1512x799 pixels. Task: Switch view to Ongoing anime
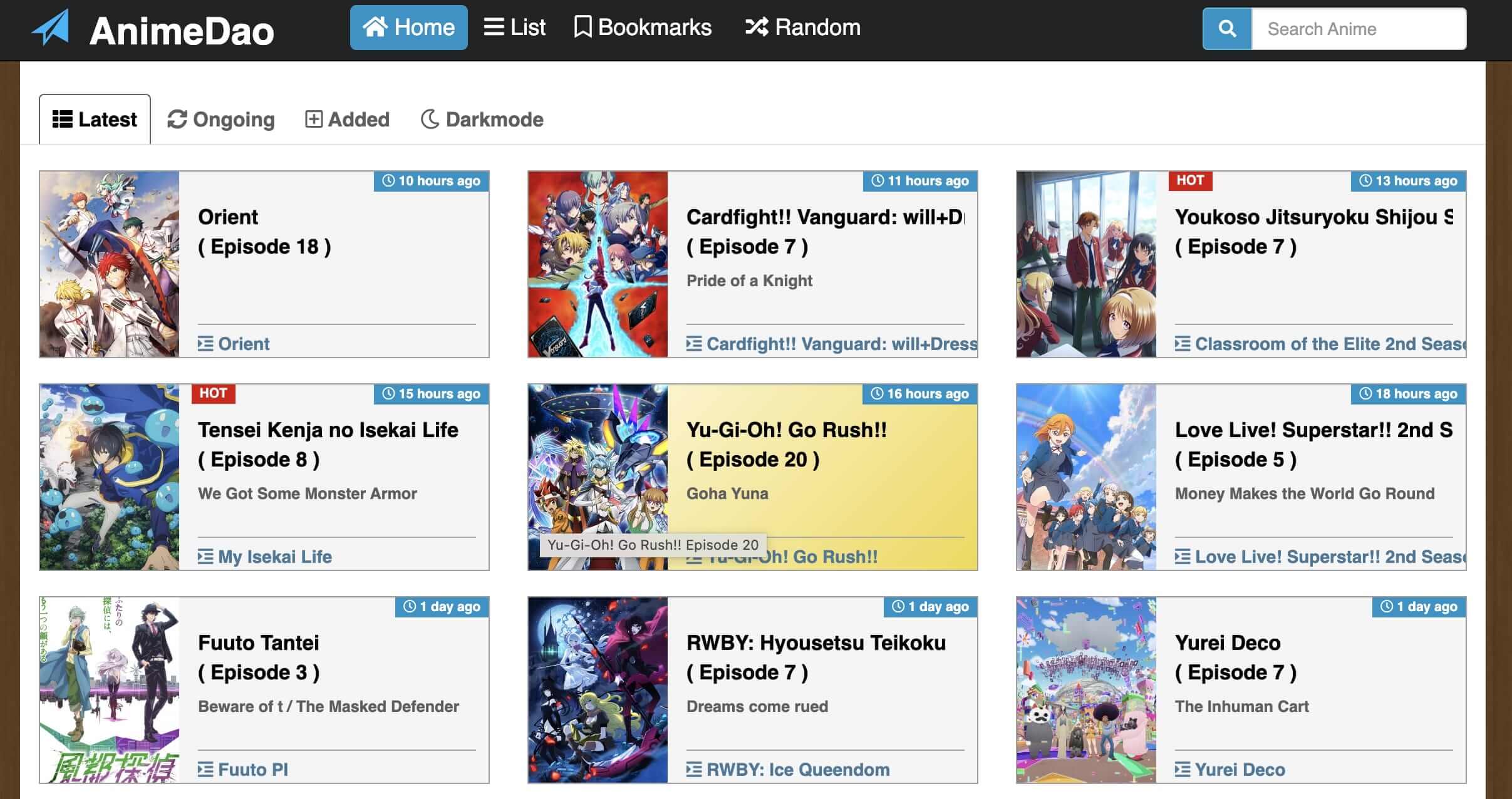point(220,118)
